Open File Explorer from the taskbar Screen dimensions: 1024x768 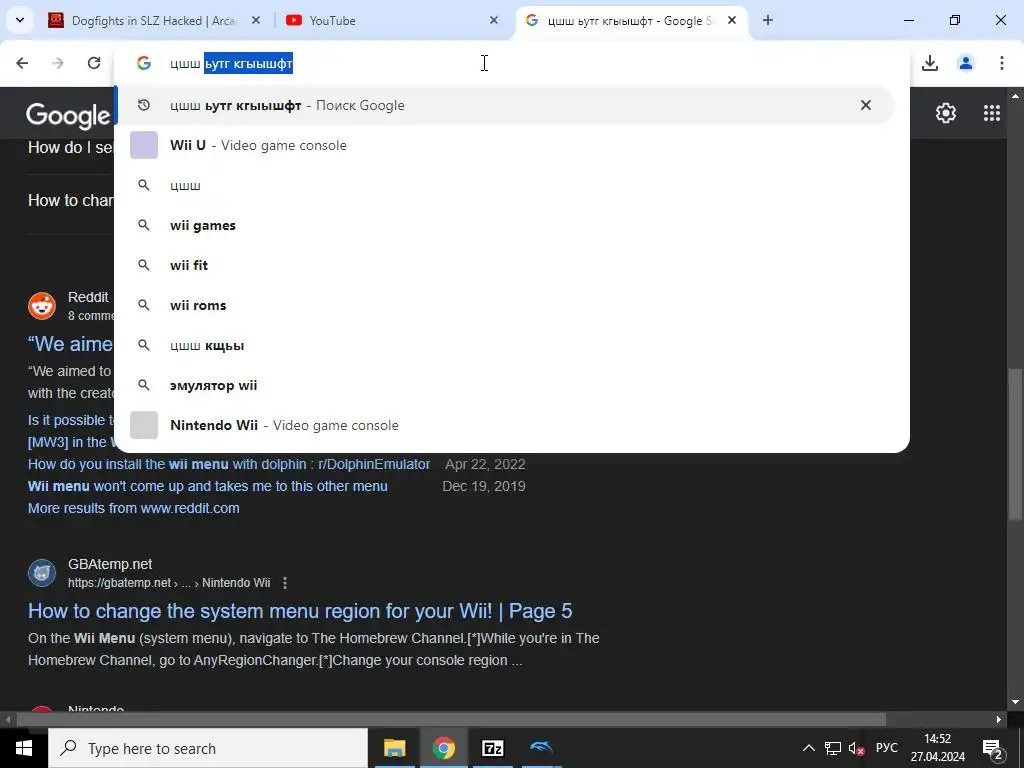(394, 748)
